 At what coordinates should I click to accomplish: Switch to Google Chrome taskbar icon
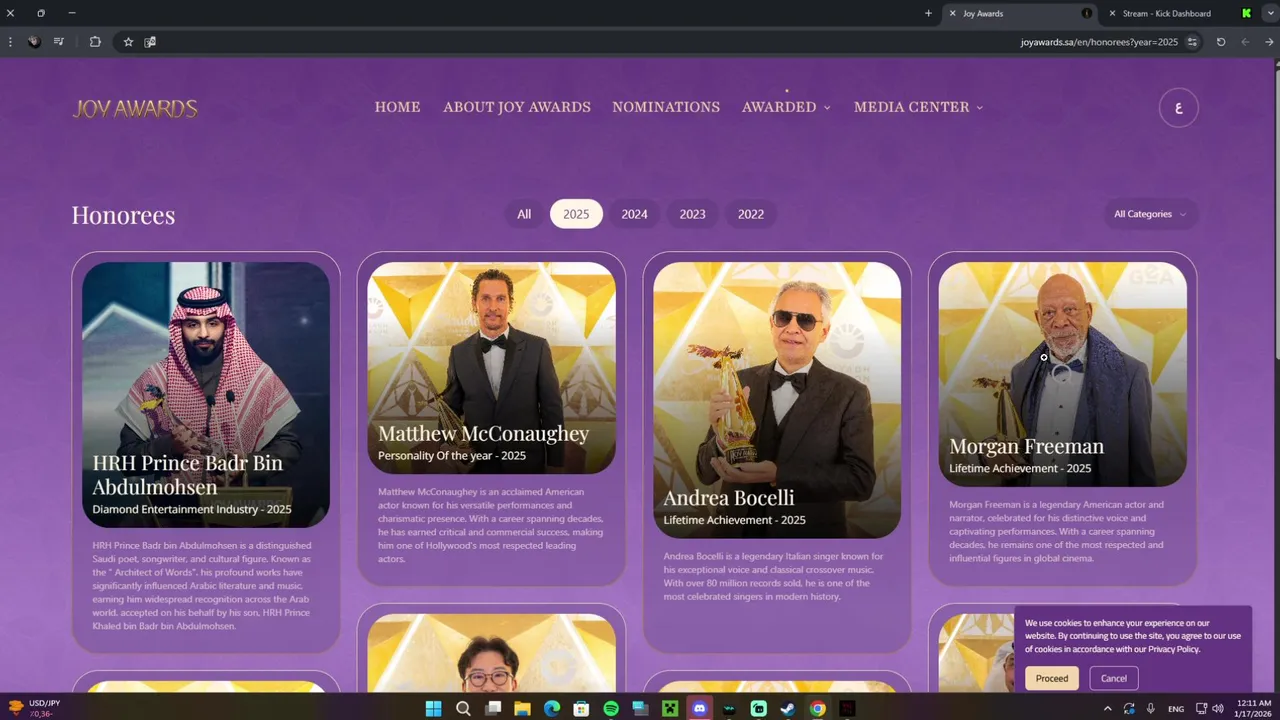(818, 708)
